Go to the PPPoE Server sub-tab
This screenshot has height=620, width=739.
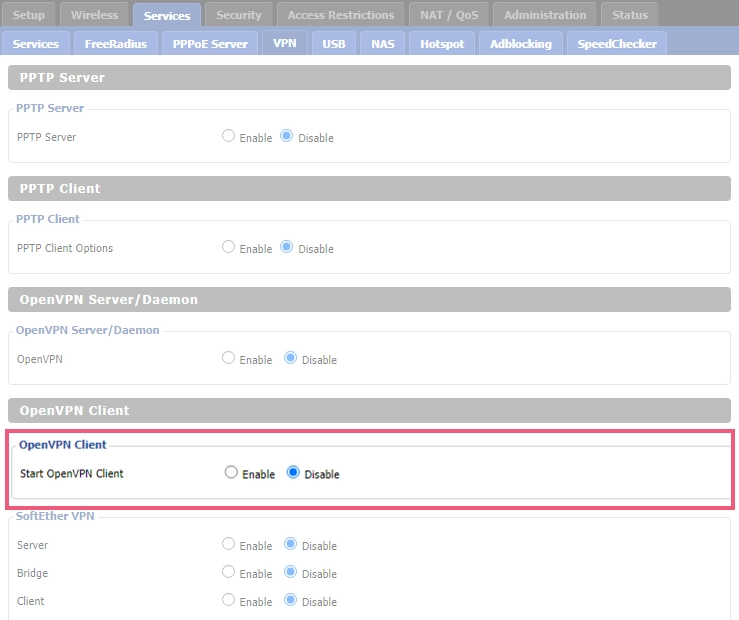pos(210,43)
